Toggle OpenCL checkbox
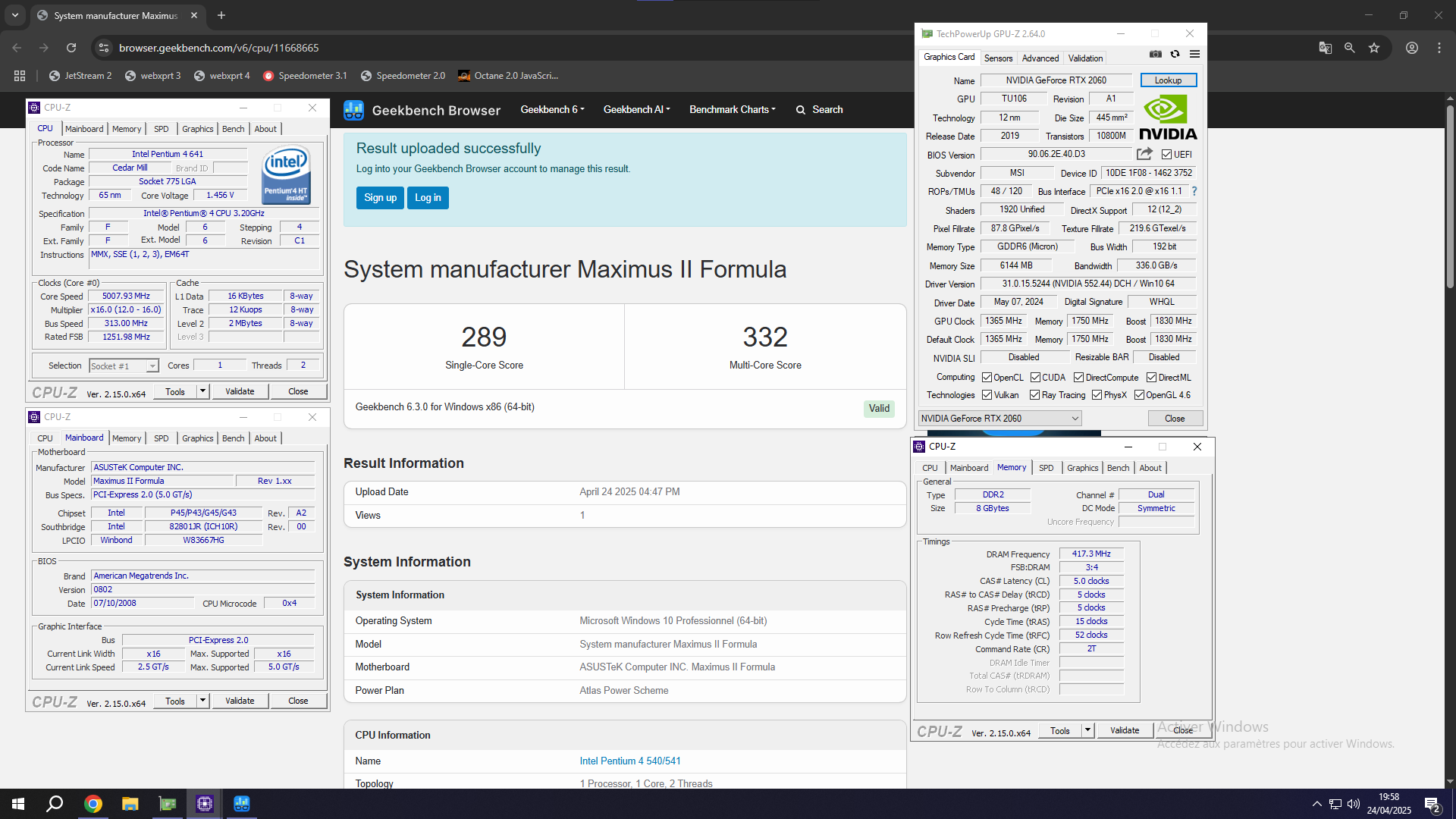This screenshot has height=819, width=1456. [987, 378]
